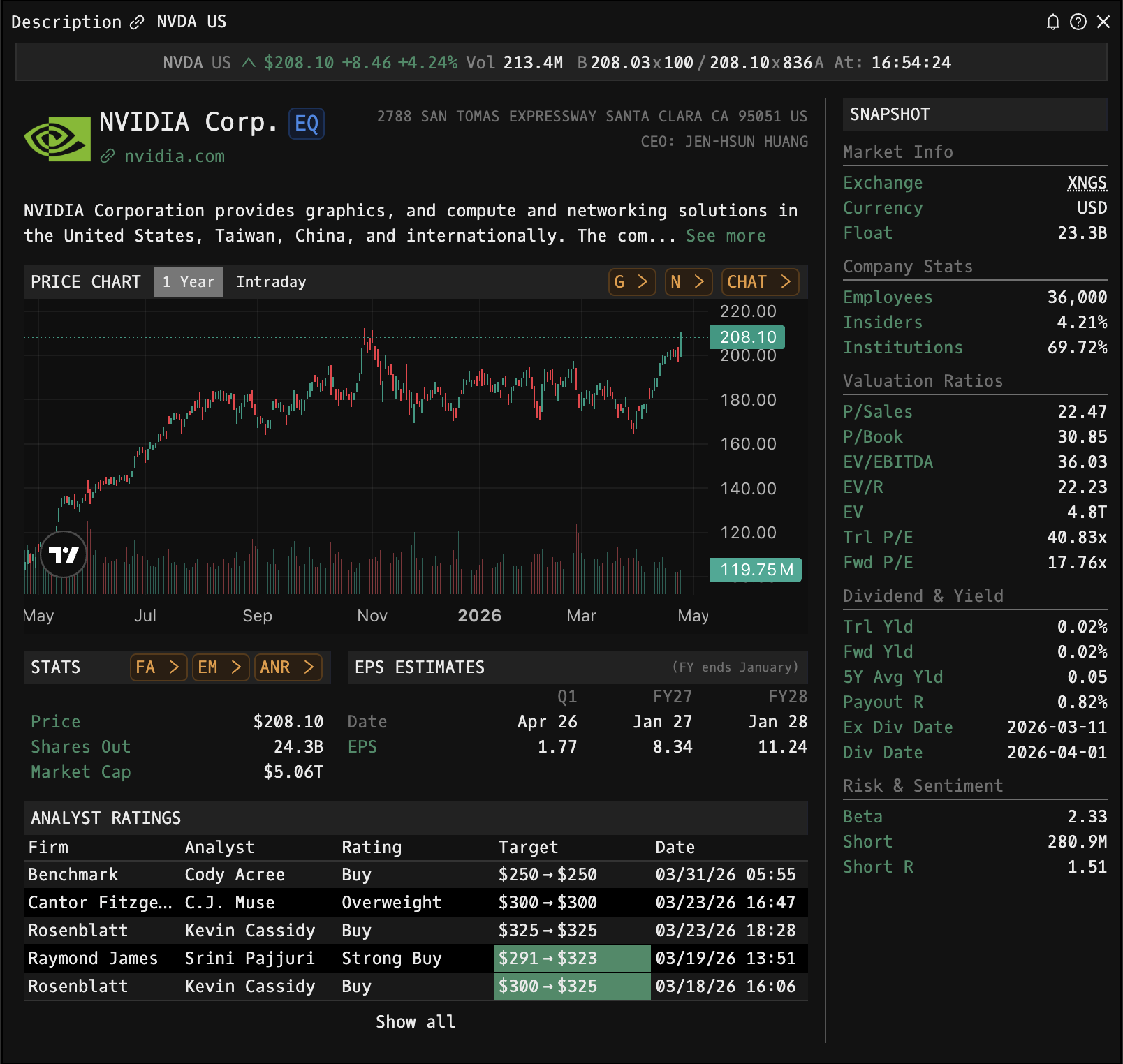
Task: Click the FY28 EPS estimate 11.24
Action: click(783, 747)
